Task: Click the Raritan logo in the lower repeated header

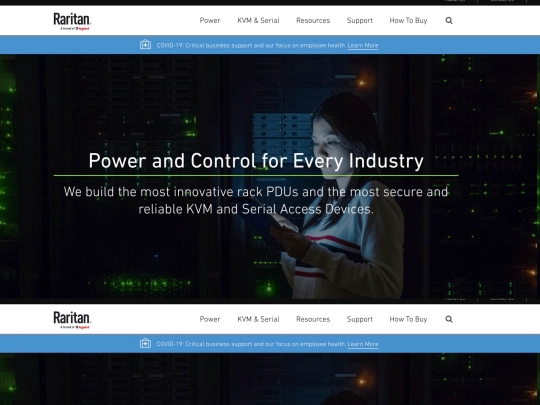Action: (x=72, y=320)
